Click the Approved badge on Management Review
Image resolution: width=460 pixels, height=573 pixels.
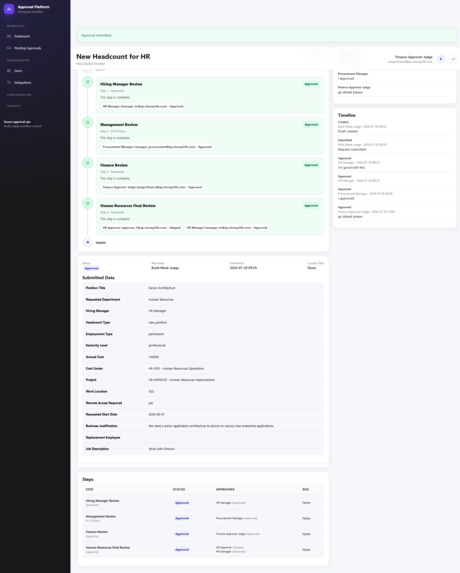click(311, 125)
